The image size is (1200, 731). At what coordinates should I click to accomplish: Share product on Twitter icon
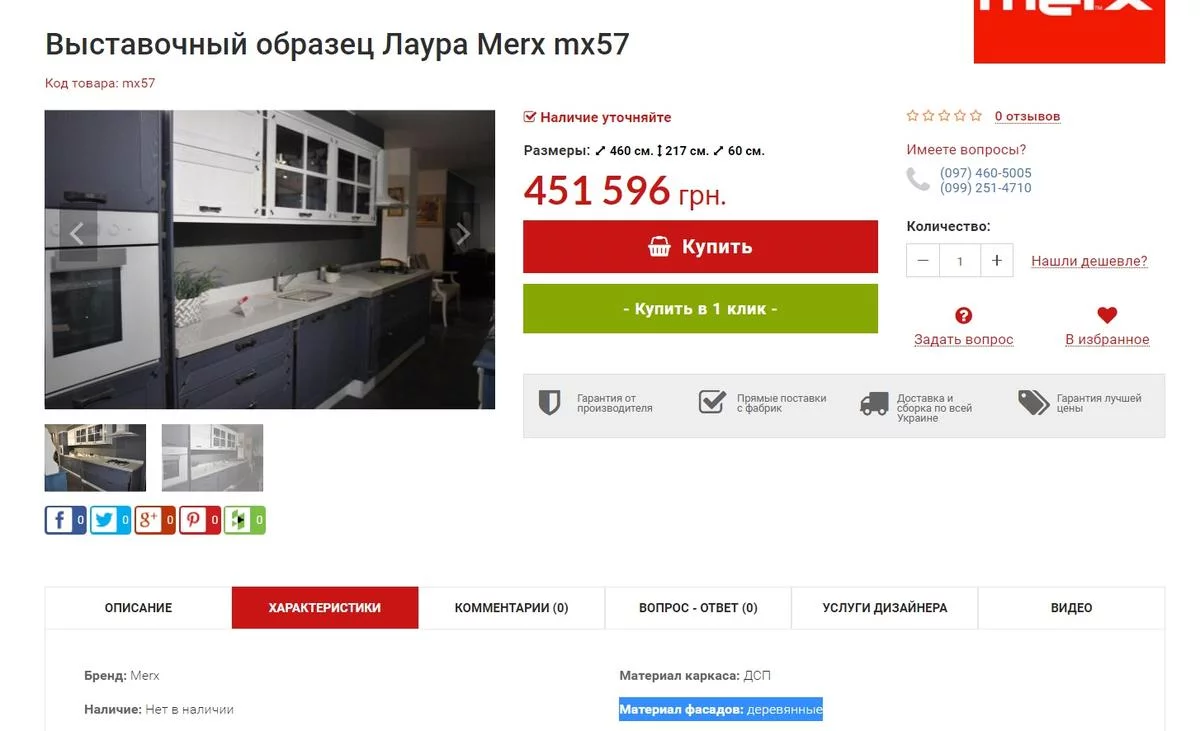pos(104,520)
